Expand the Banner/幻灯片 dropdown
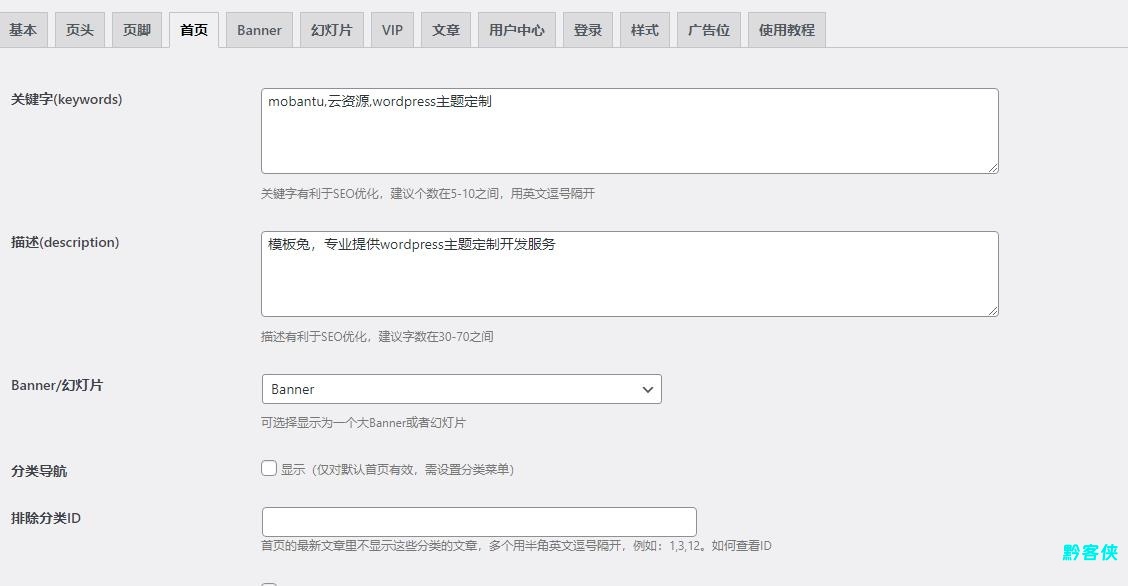Image resolution: width=1128 pixels, height=586 pixels. [x=461, y=389]
